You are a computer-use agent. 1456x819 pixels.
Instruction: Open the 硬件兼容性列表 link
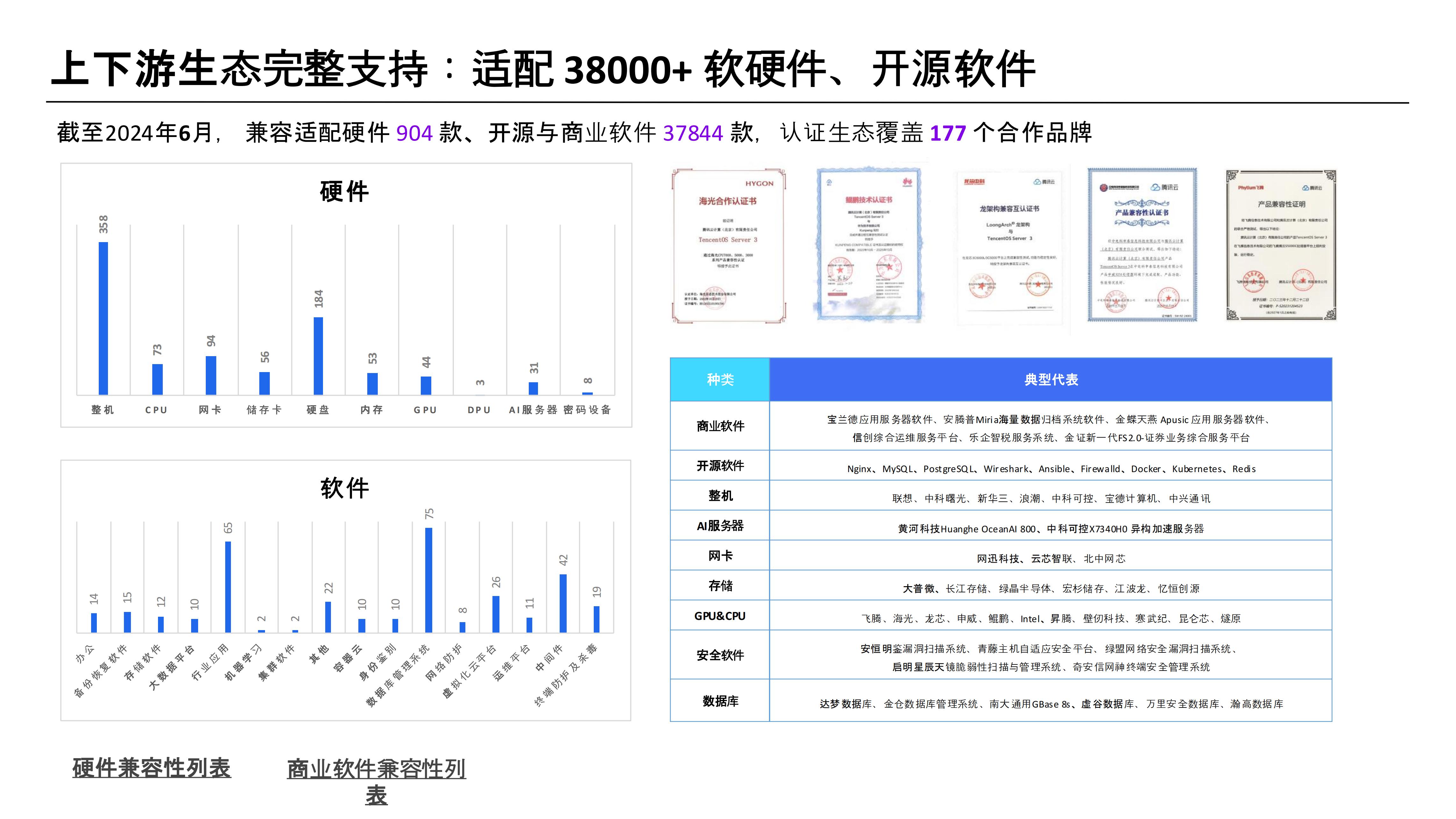152,768
